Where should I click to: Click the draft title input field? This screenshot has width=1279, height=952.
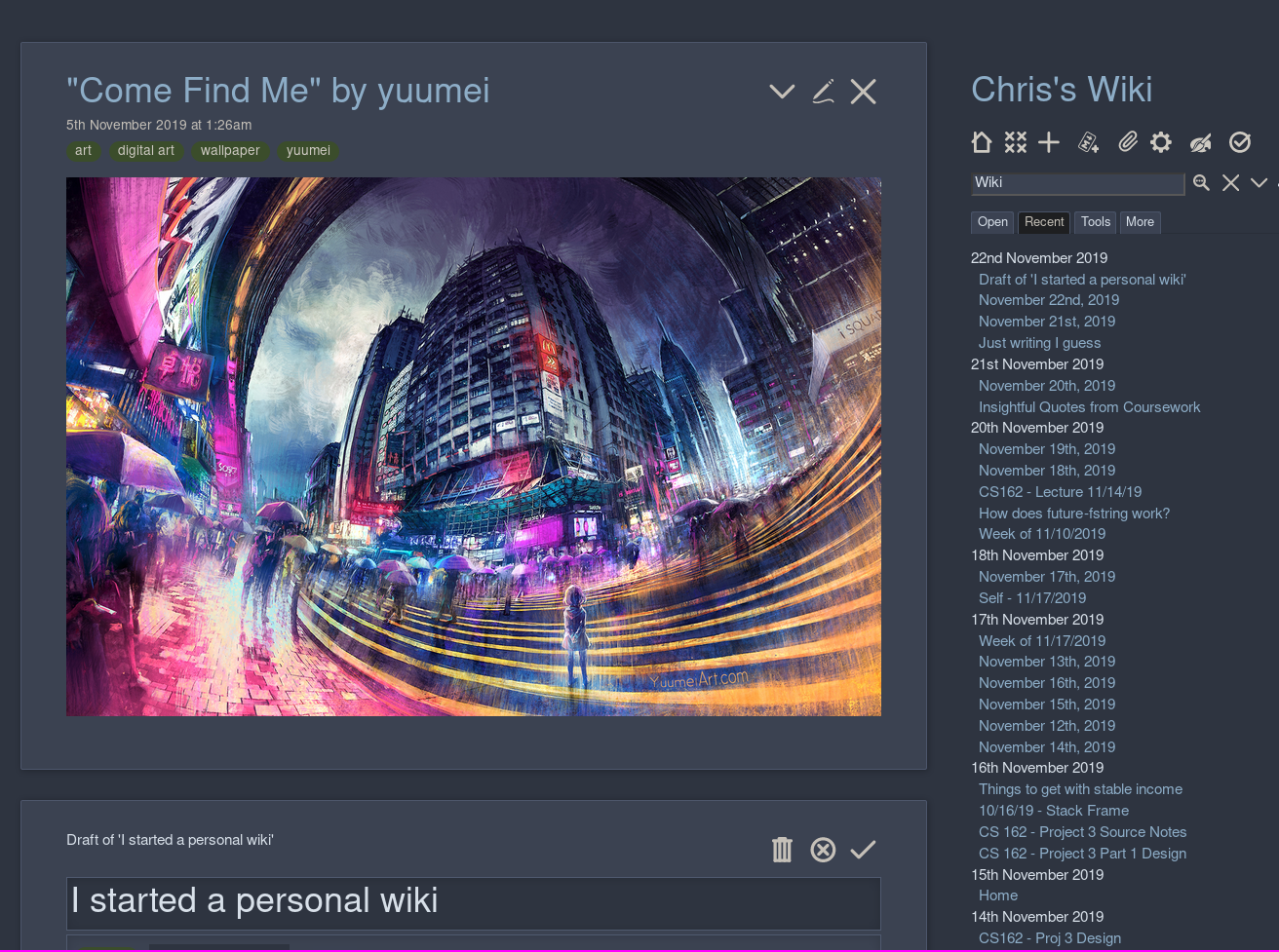(474, 902)
